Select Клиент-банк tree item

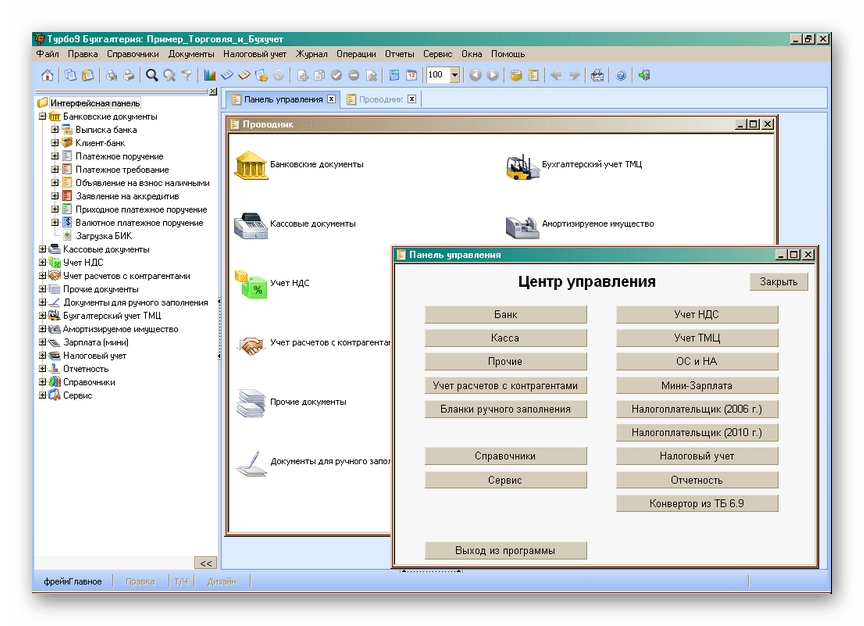tap(100, 143)
